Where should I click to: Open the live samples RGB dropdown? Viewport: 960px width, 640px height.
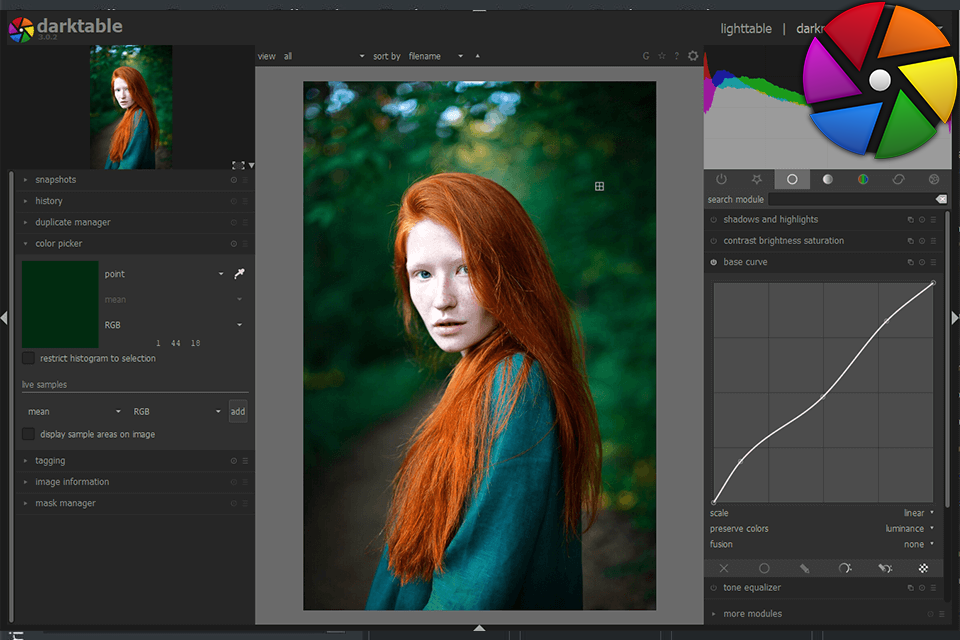tap(176, 412)
